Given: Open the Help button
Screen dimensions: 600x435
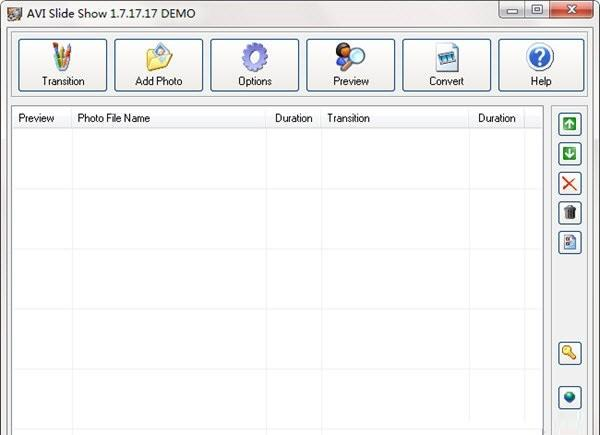Looking at the screenshot, I should tap(541, 65).
